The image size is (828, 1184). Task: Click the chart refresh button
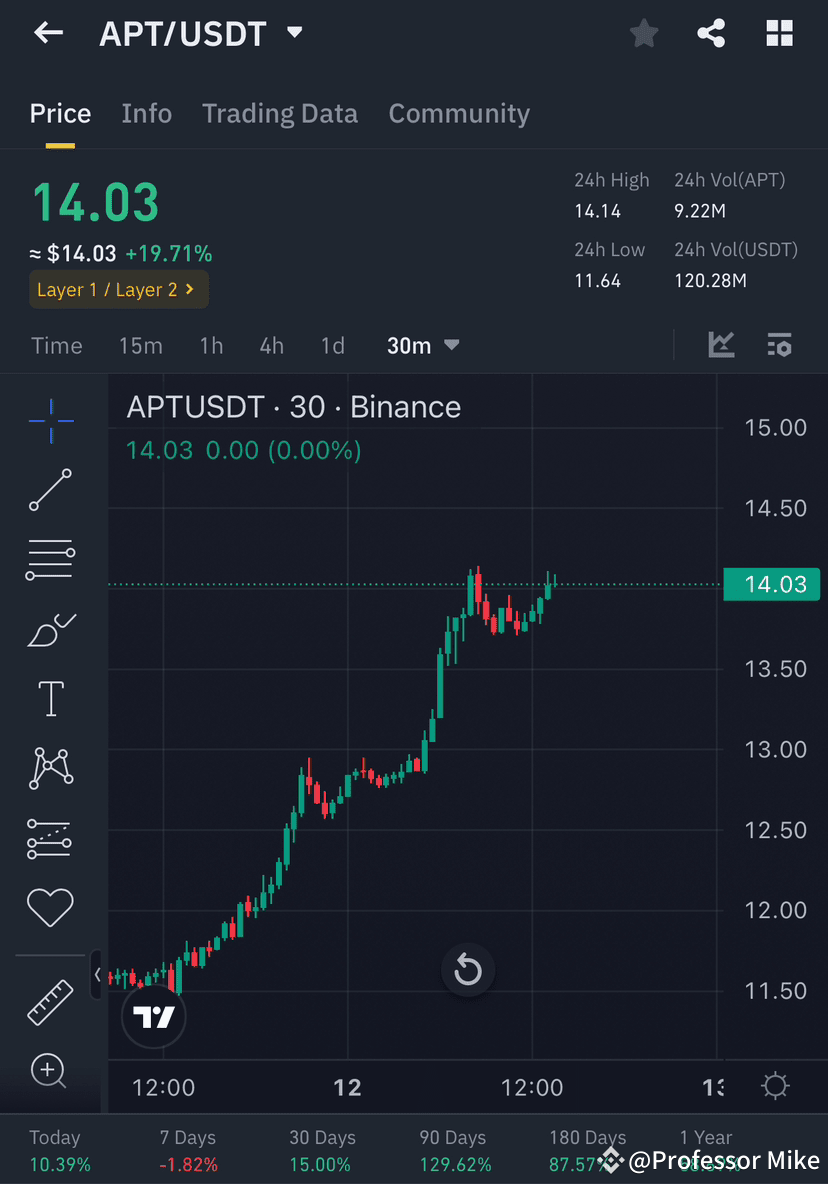pos(468,970)
